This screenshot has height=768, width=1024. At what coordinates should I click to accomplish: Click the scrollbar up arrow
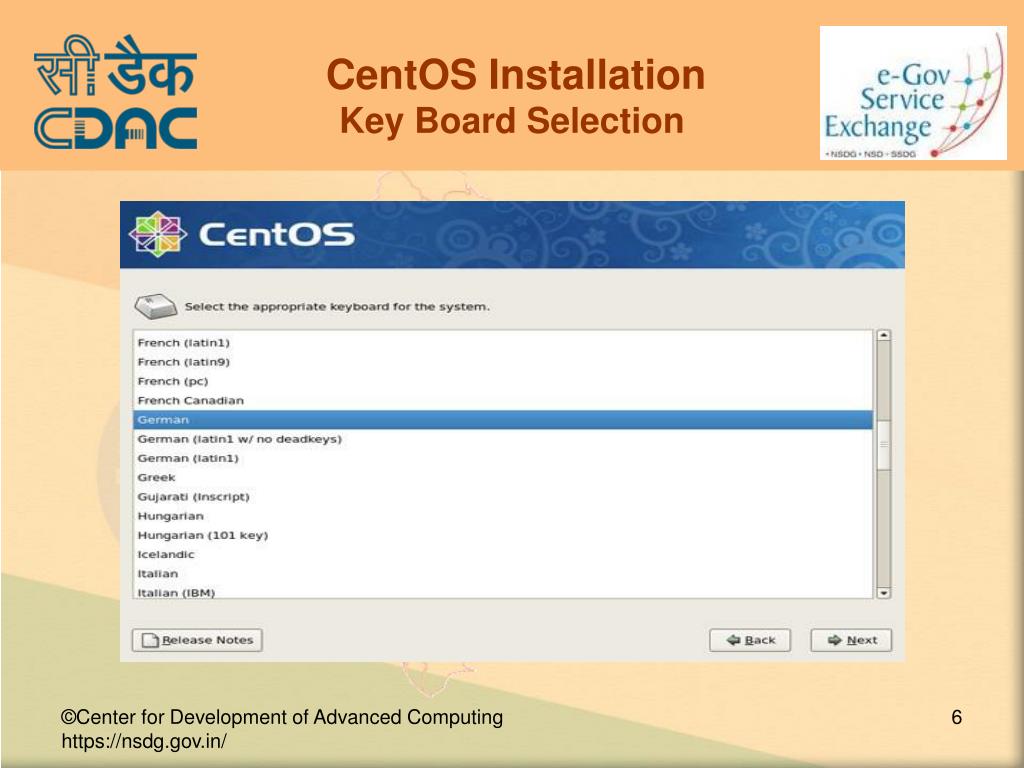point(884,335)
